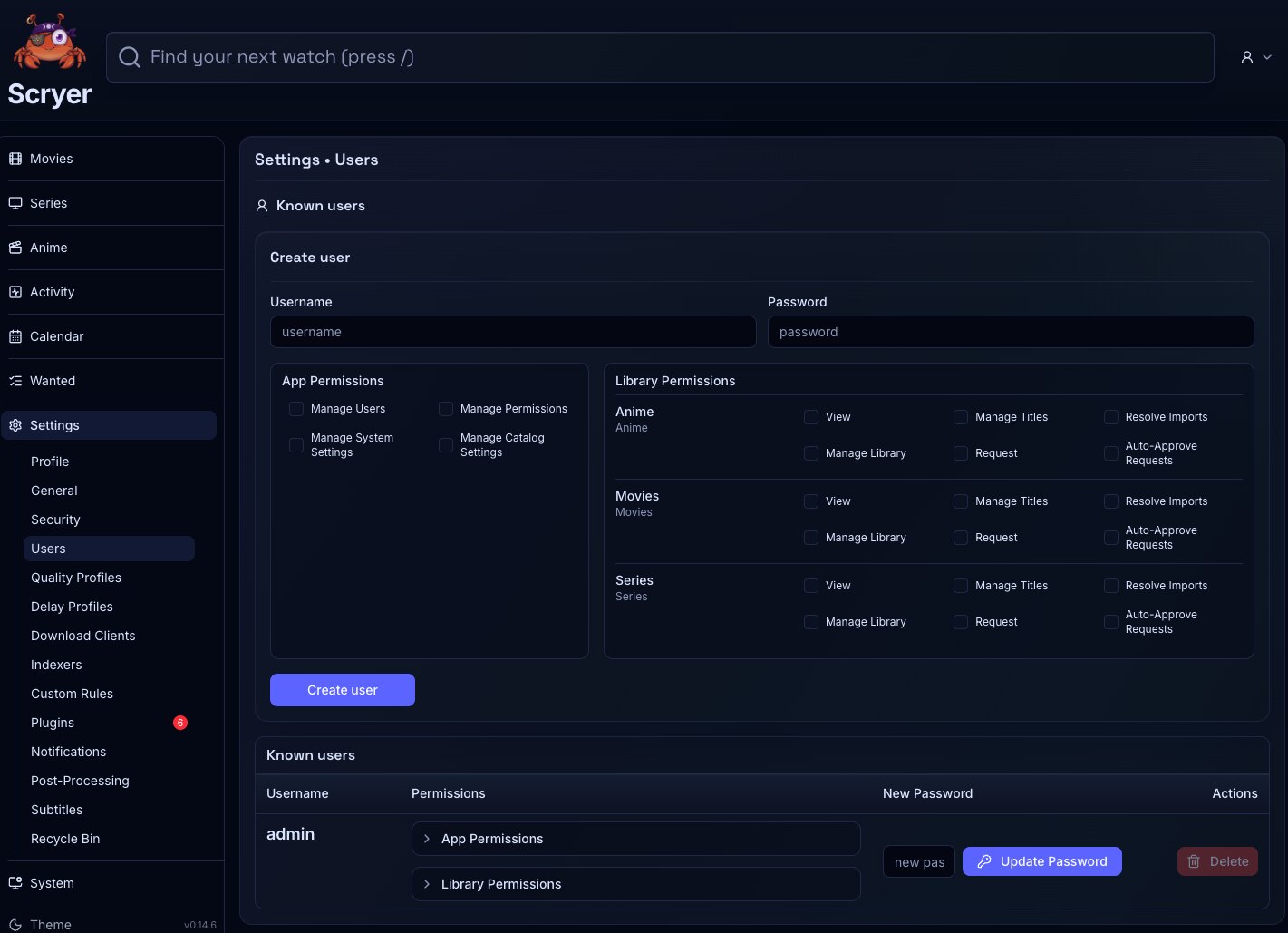Click the v0.14.6 version label
This screenshot has width=1288, height=933.
coord(200,925)
